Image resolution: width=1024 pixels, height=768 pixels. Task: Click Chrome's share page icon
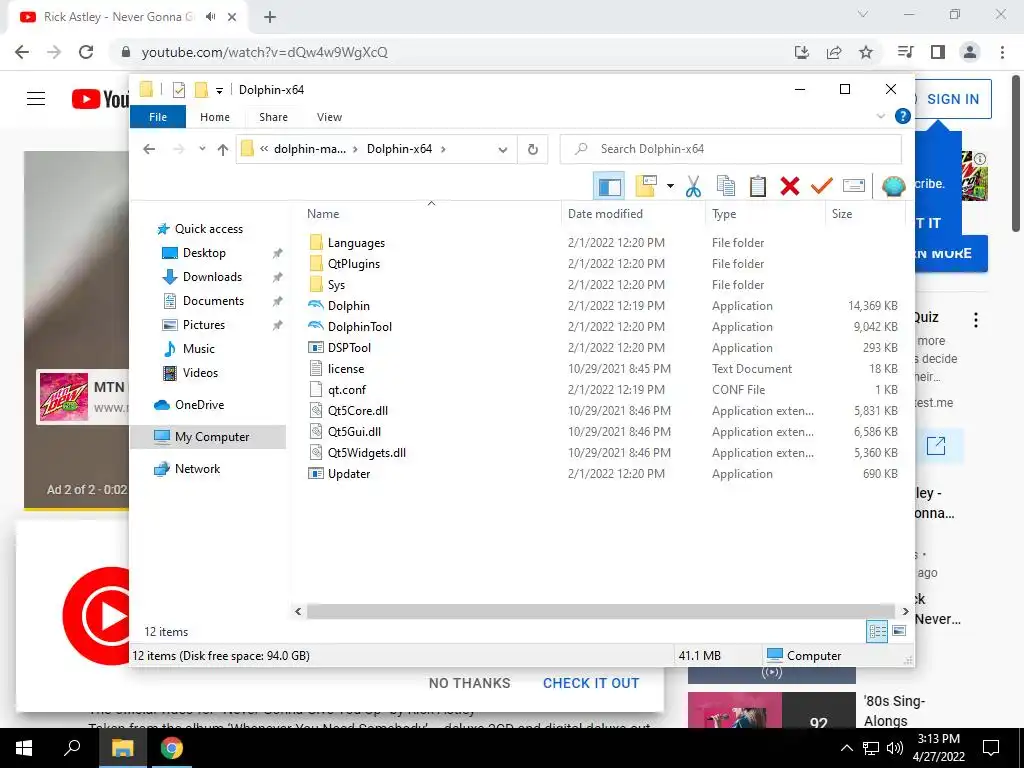pos(834,52)
